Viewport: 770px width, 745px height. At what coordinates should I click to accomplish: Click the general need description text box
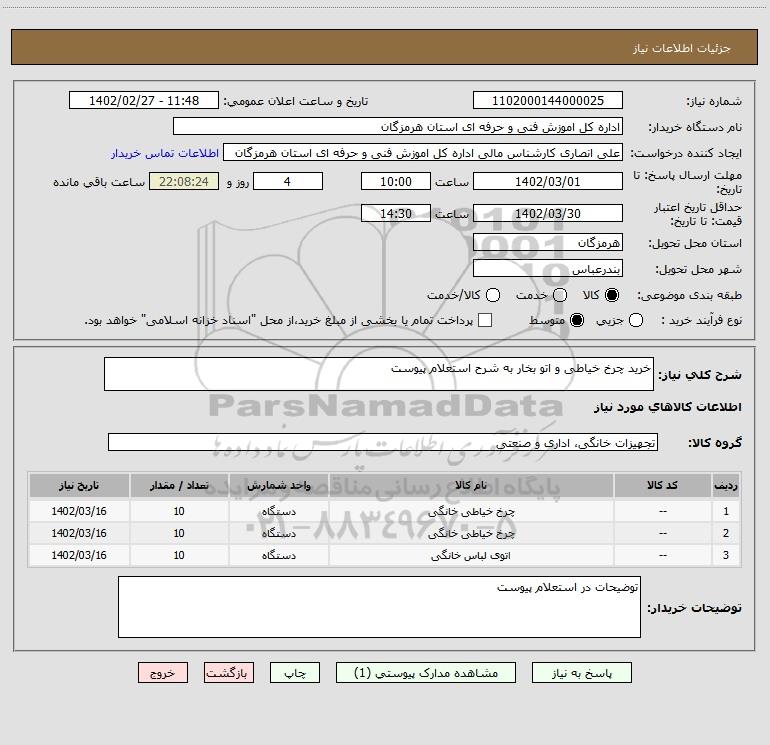pos(379,374)
